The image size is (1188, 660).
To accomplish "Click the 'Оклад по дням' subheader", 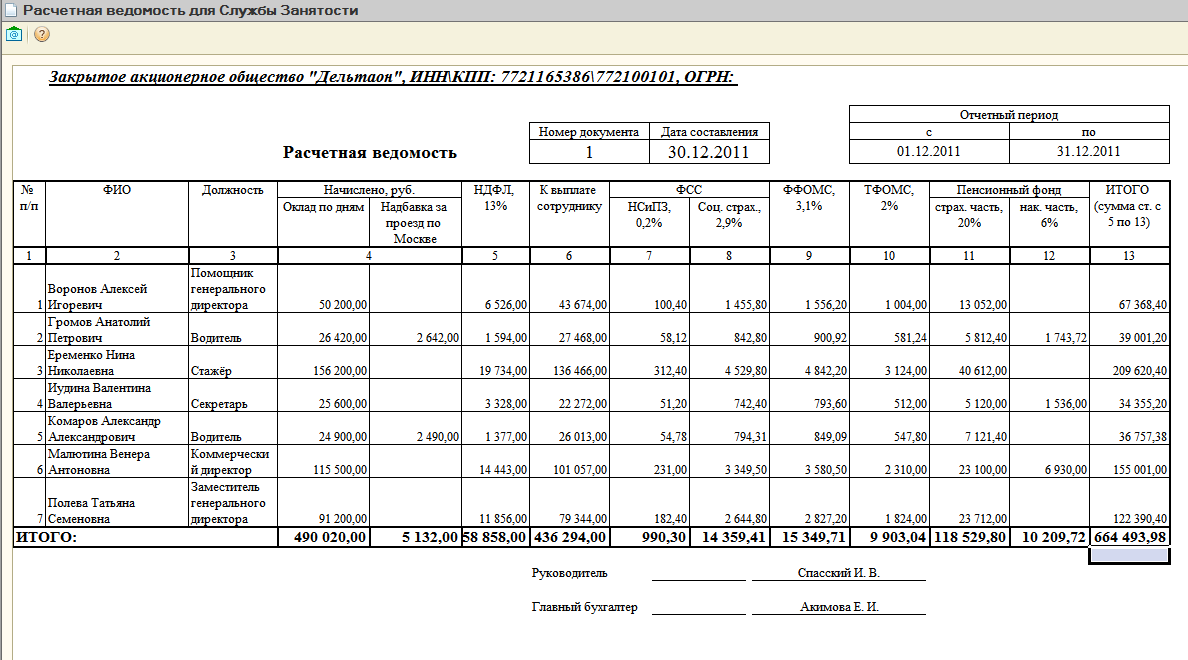I will [x=324, y=222].
